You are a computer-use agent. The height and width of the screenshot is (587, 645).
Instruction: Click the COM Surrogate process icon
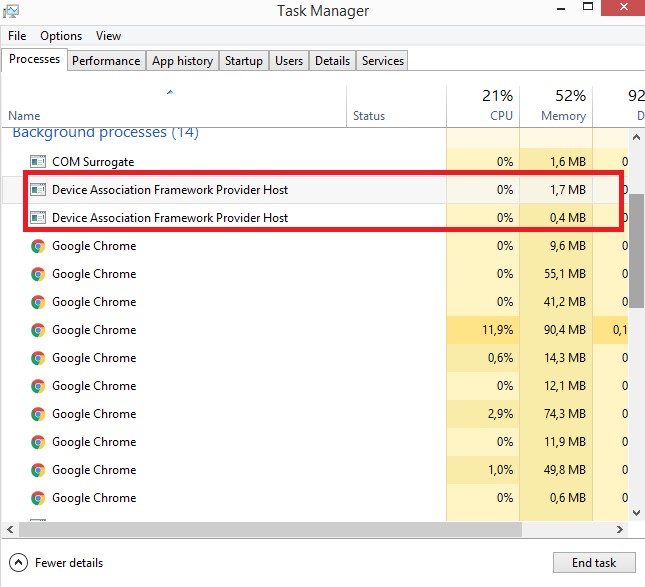coord(38,162)
